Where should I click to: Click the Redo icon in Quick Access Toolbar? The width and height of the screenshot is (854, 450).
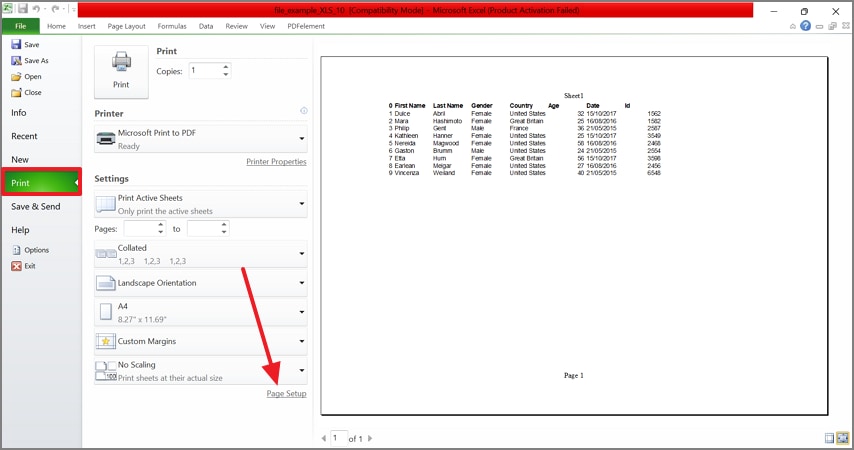[55, 9]
